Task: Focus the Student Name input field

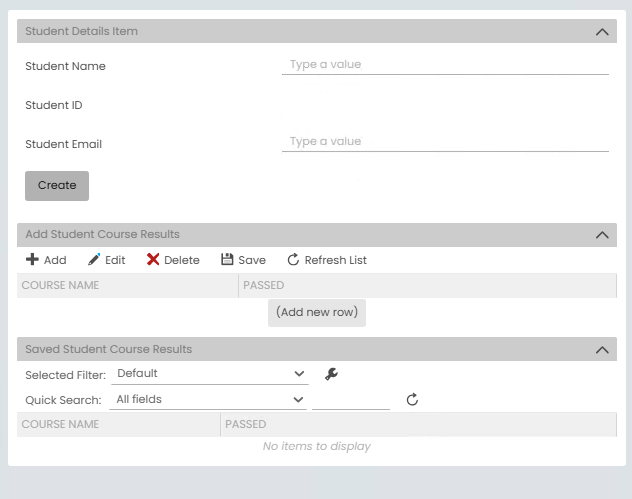Action: pos(445,65)
